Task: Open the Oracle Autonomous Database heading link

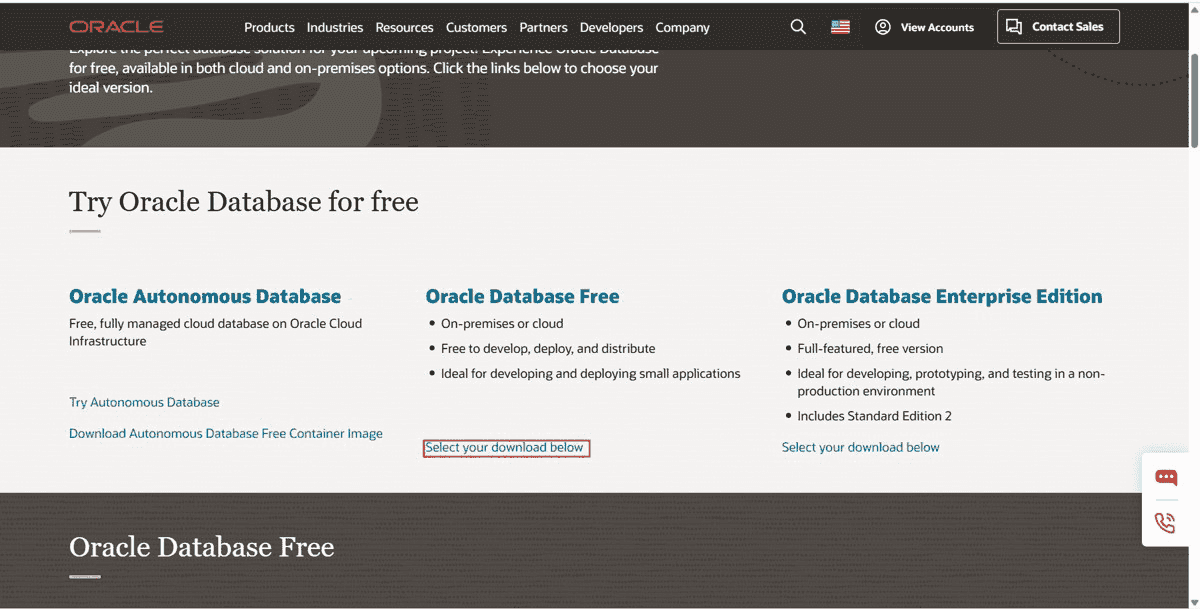Action: [205, 296]
